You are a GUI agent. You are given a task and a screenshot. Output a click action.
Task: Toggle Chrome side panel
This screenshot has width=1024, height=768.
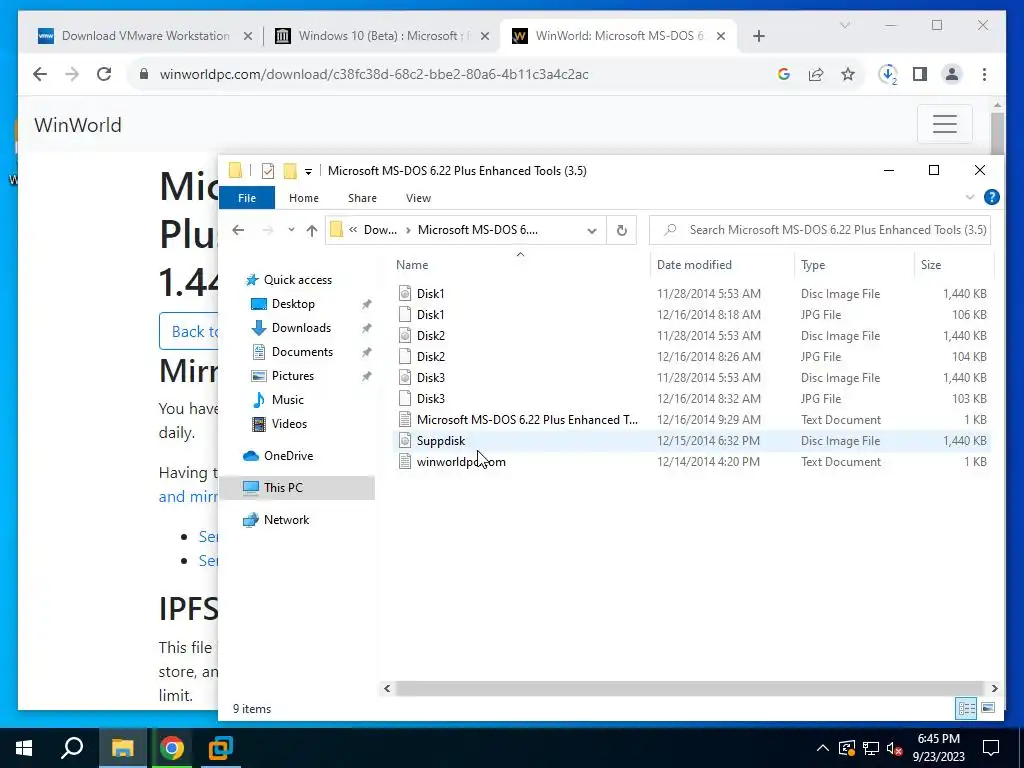coord(920,74)
